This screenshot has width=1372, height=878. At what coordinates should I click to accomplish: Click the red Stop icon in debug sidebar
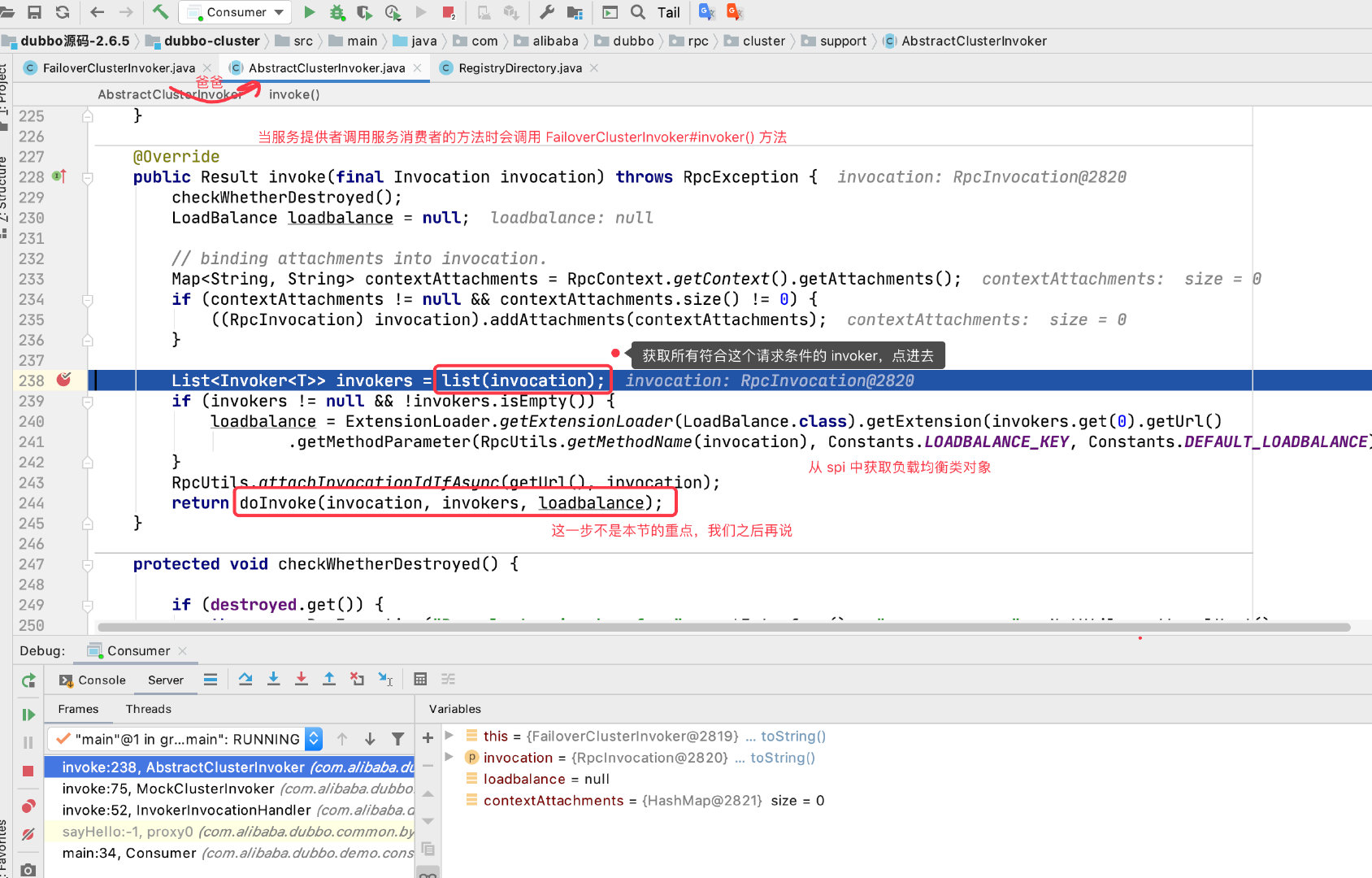28,771
